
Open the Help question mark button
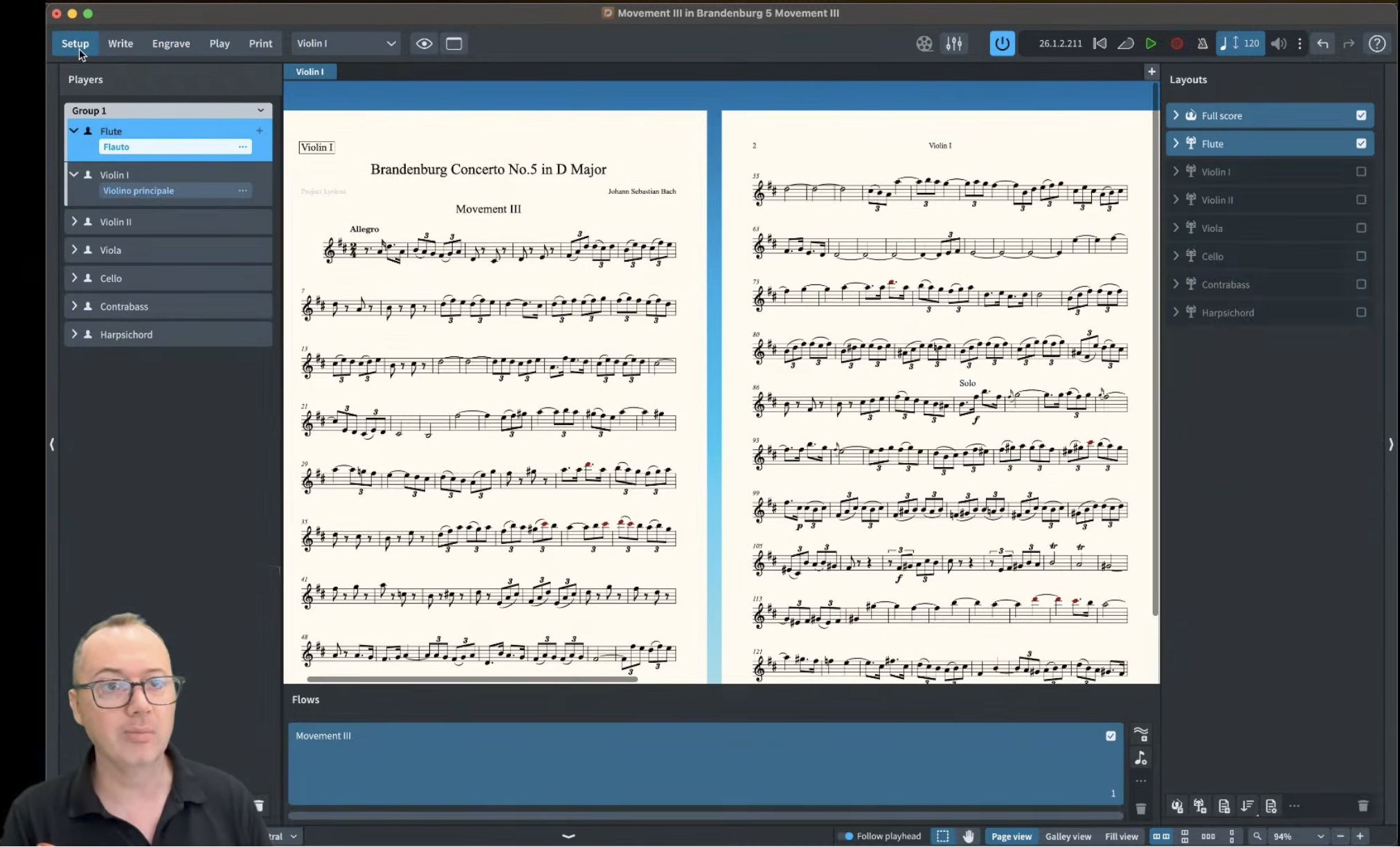click(1377, 44)
